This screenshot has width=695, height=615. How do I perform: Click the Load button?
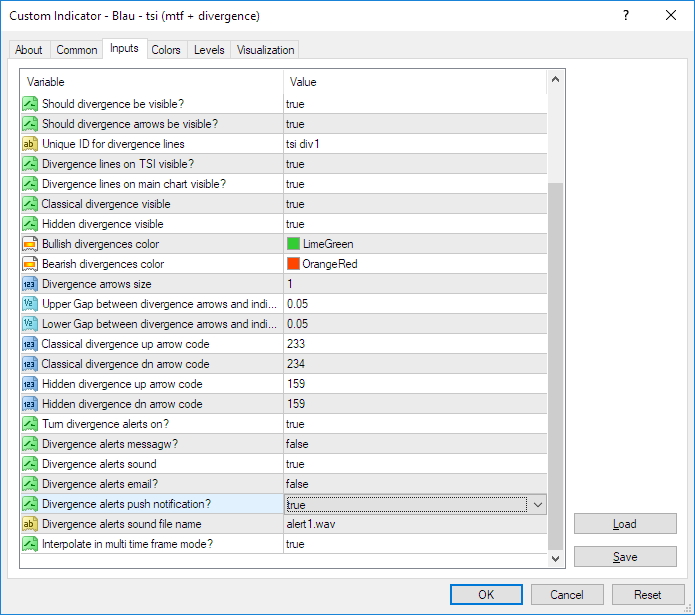pos(624,524)
